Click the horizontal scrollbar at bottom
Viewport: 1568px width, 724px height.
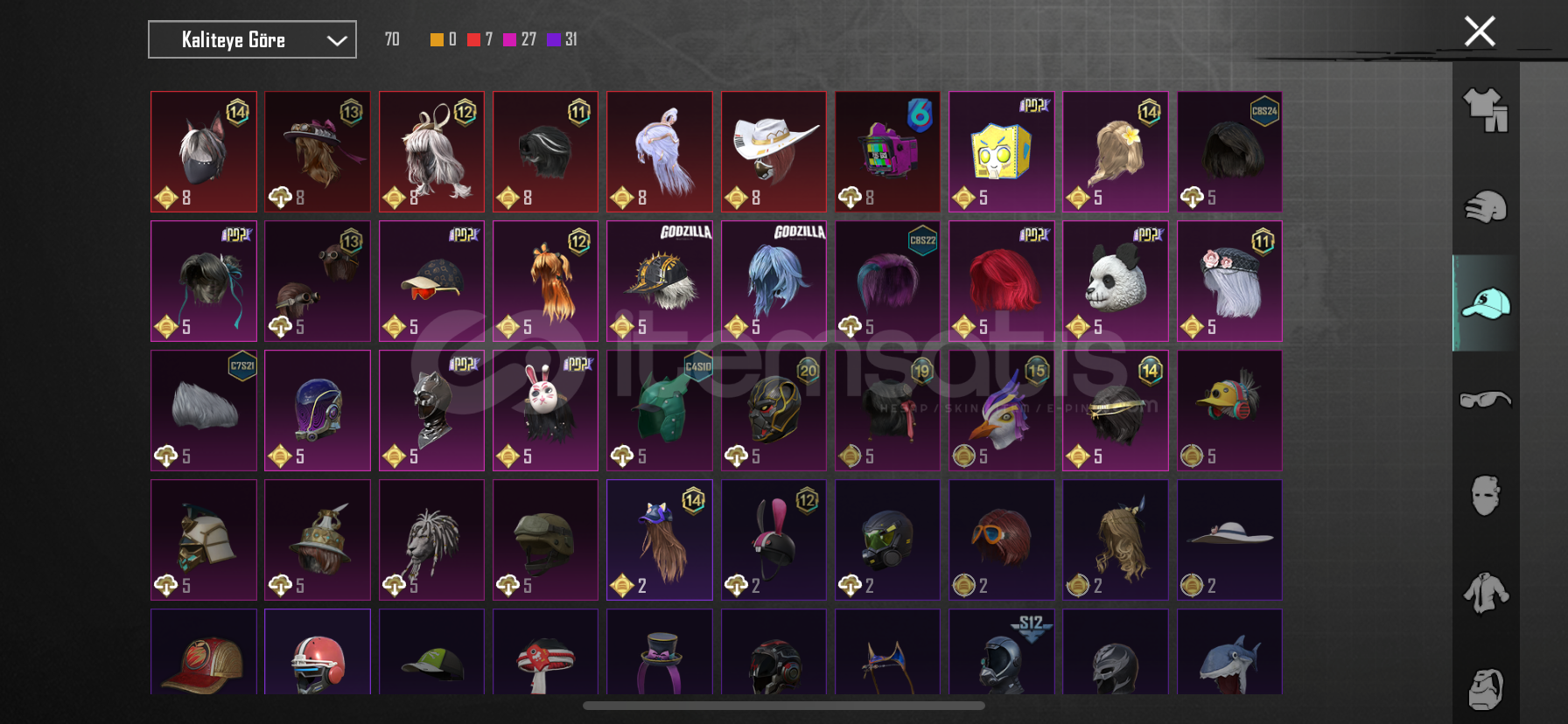coord(784,706)
